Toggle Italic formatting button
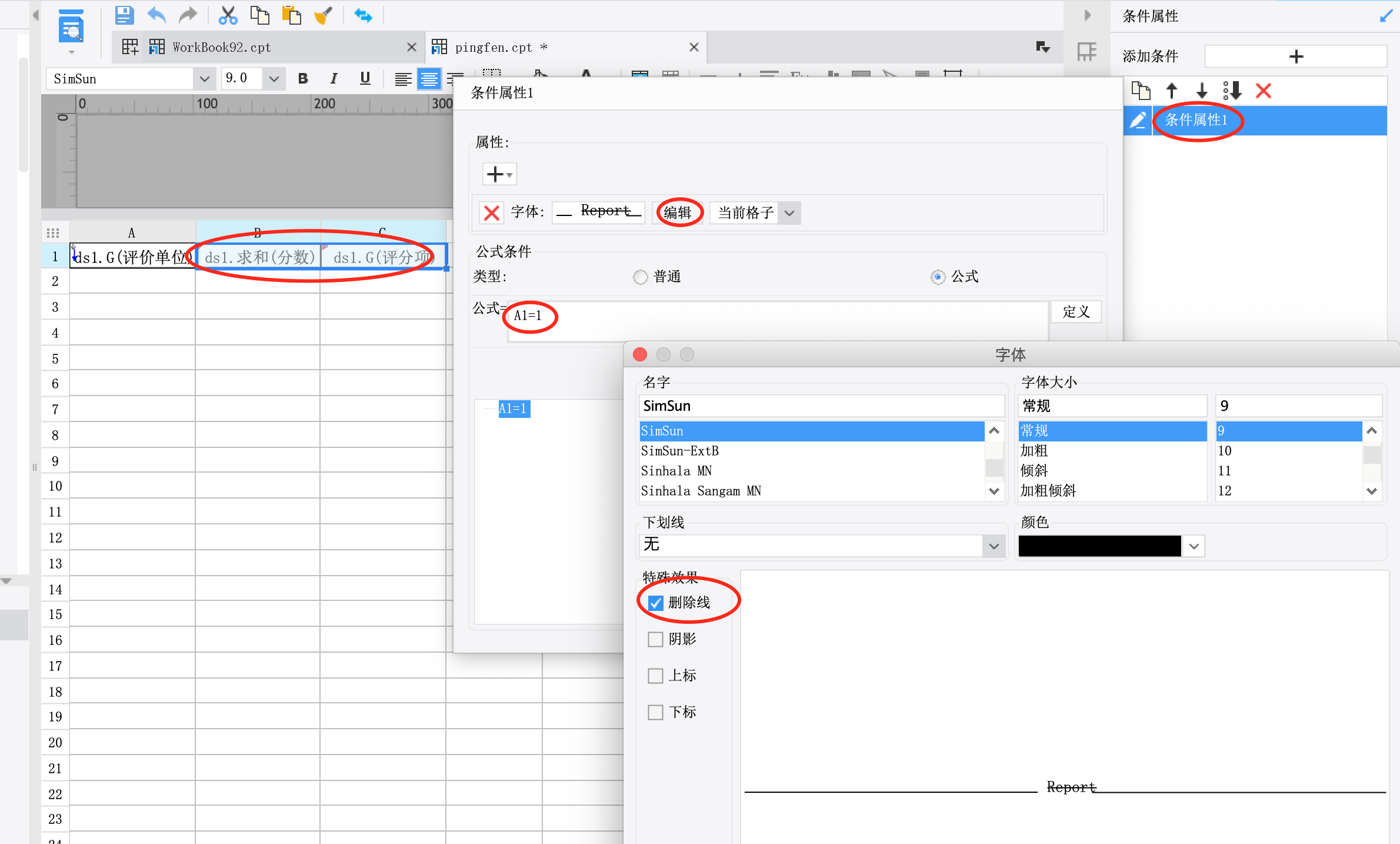1400x844 pixels. pyautogui.click(x=334, y=78)
